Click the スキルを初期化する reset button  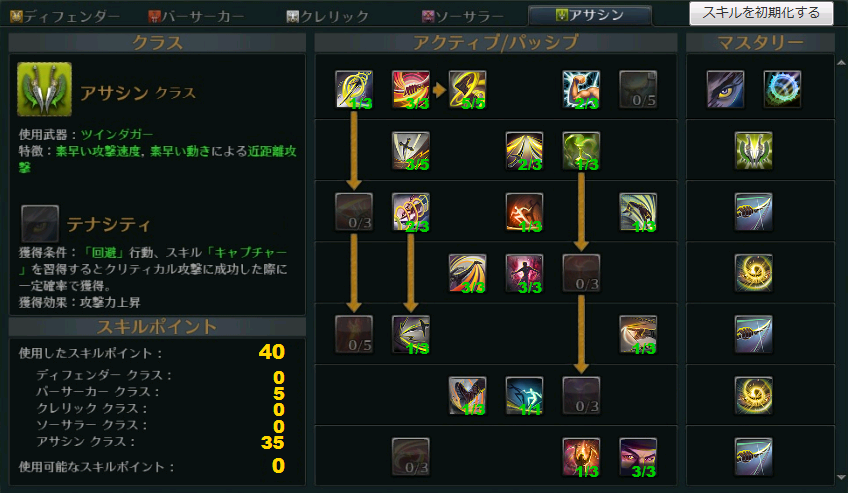tap(761, 13)
